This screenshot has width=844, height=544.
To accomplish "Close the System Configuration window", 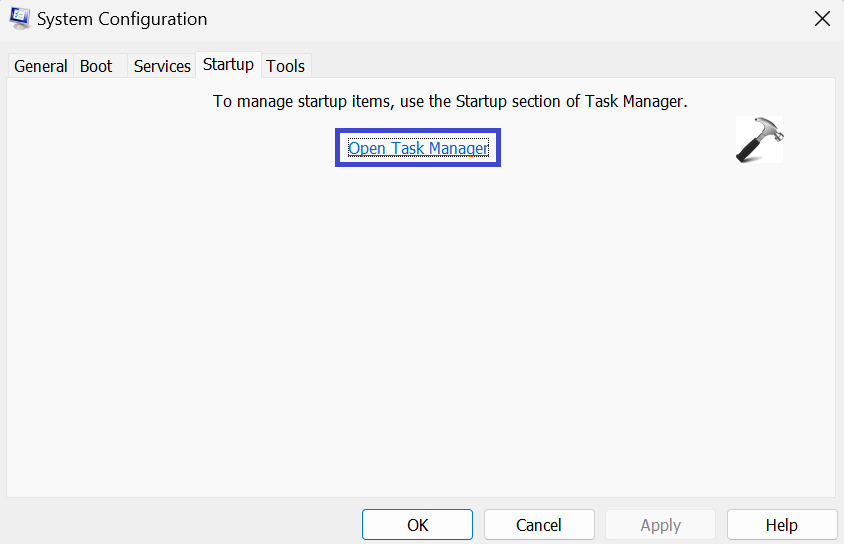I will [822, 19].
